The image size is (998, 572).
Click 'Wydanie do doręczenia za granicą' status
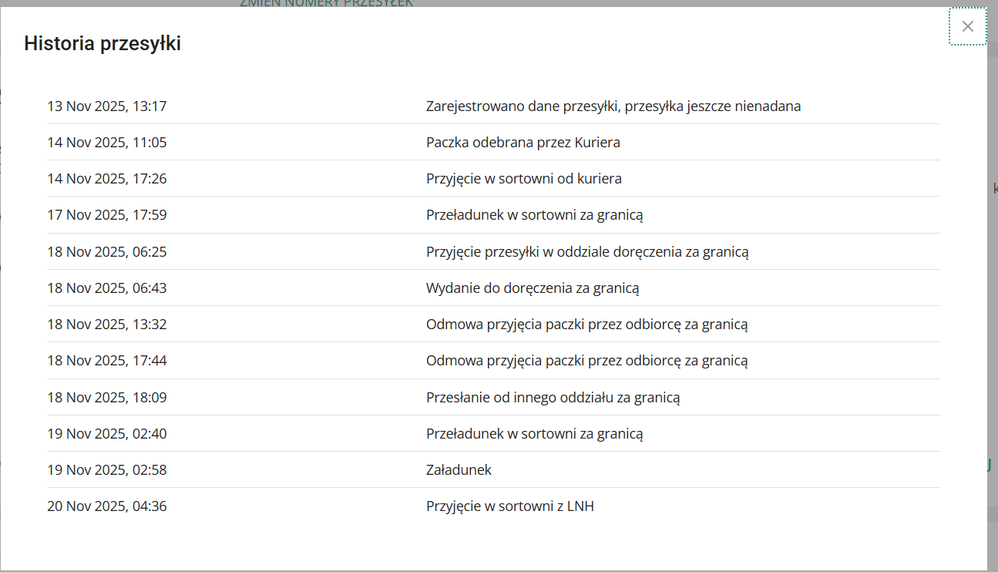(532, 288)
